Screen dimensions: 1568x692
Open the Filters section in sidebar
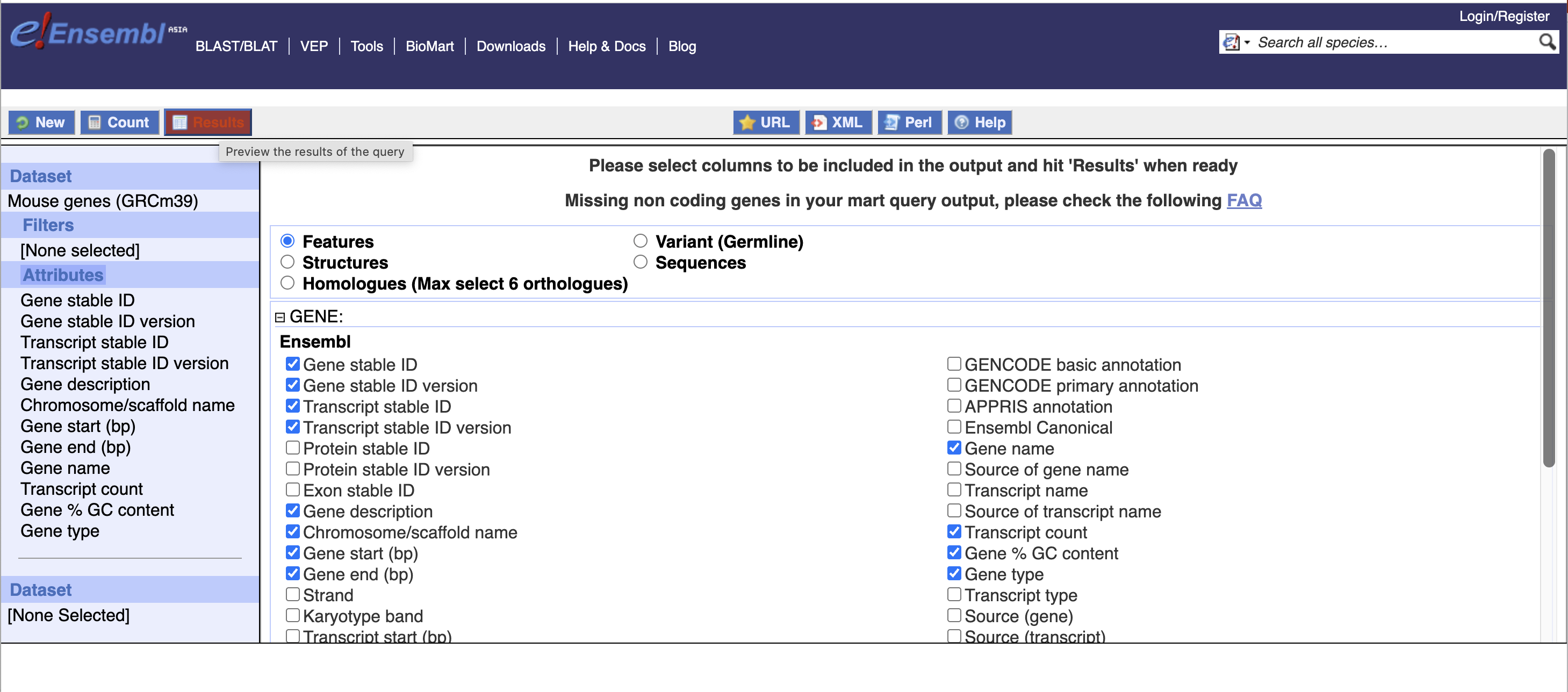click(x=48, y=225)
